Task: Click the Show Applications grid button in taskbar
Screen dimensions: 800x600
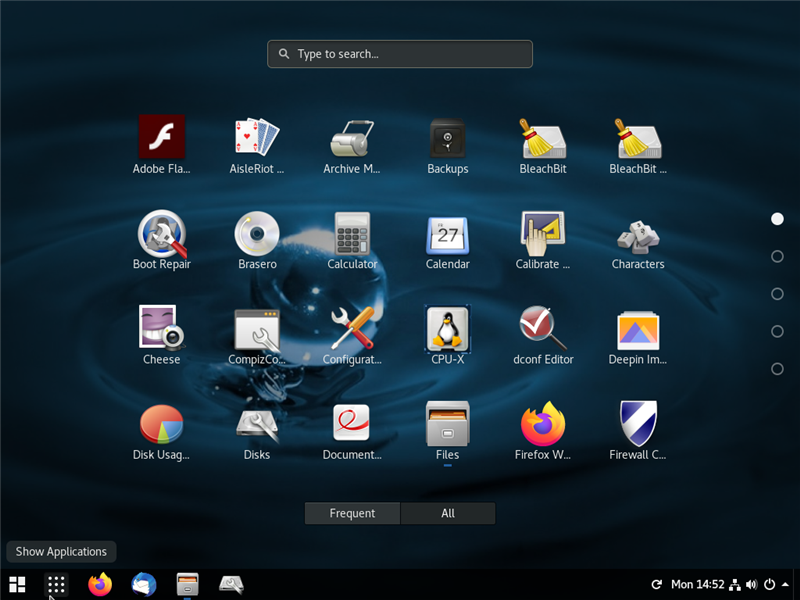Action: (56, 585)
